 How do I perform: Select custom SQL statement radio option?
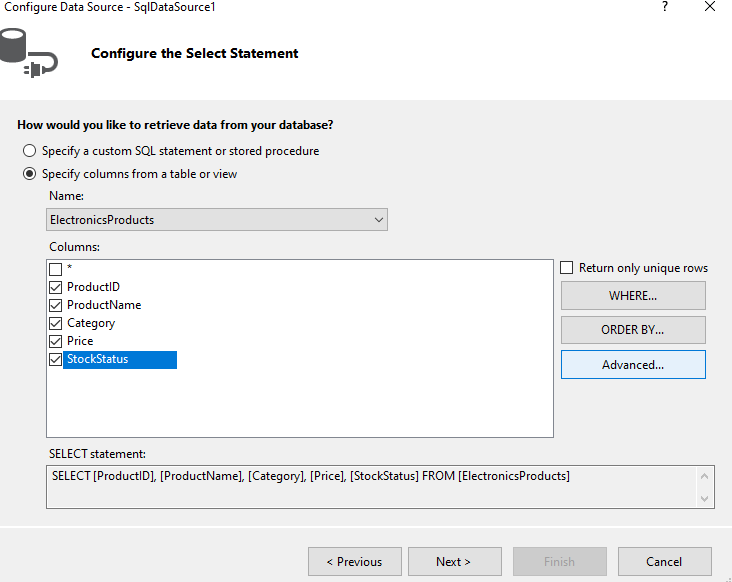[29, 151]
